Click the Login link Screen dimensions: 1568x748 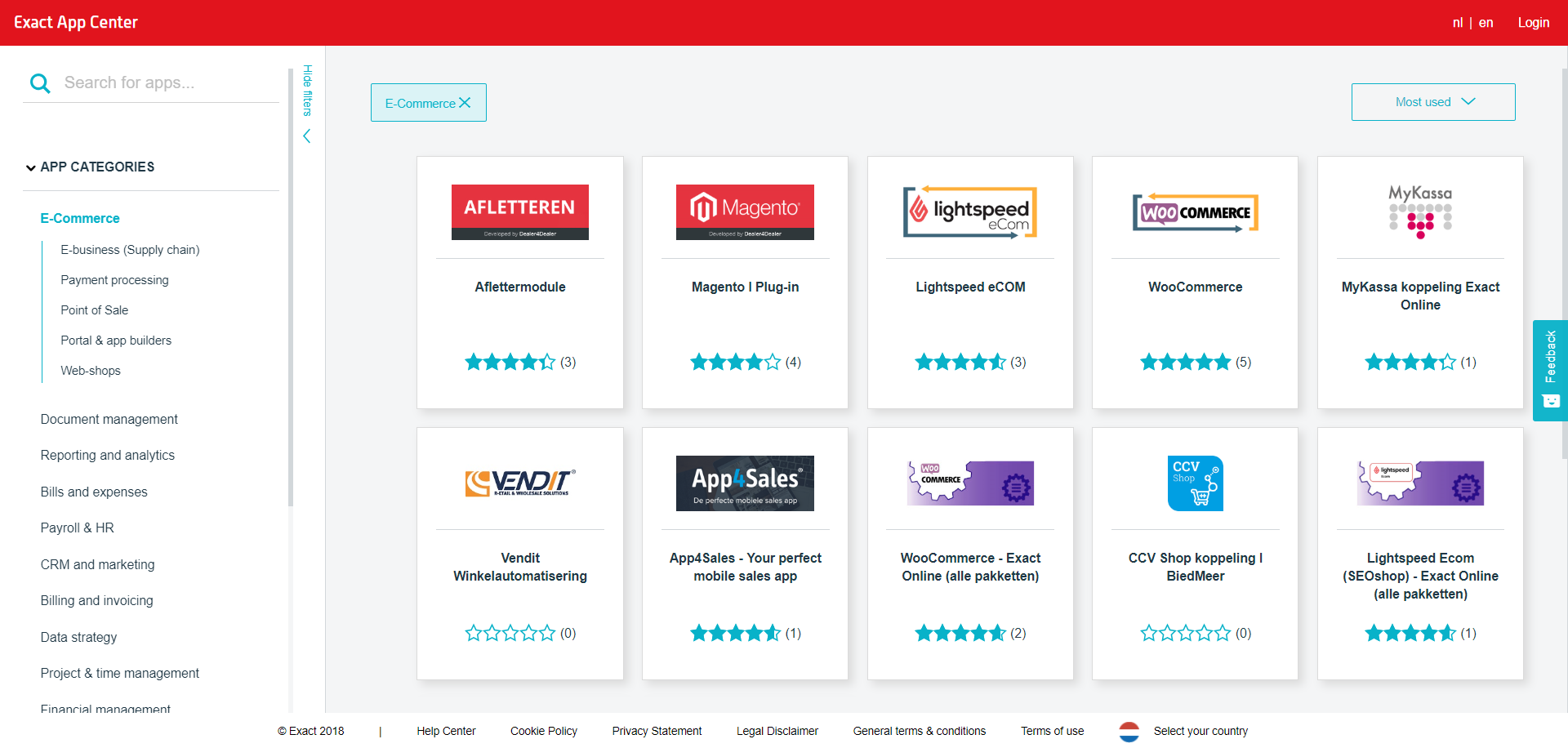click(x=1533, y=22)
